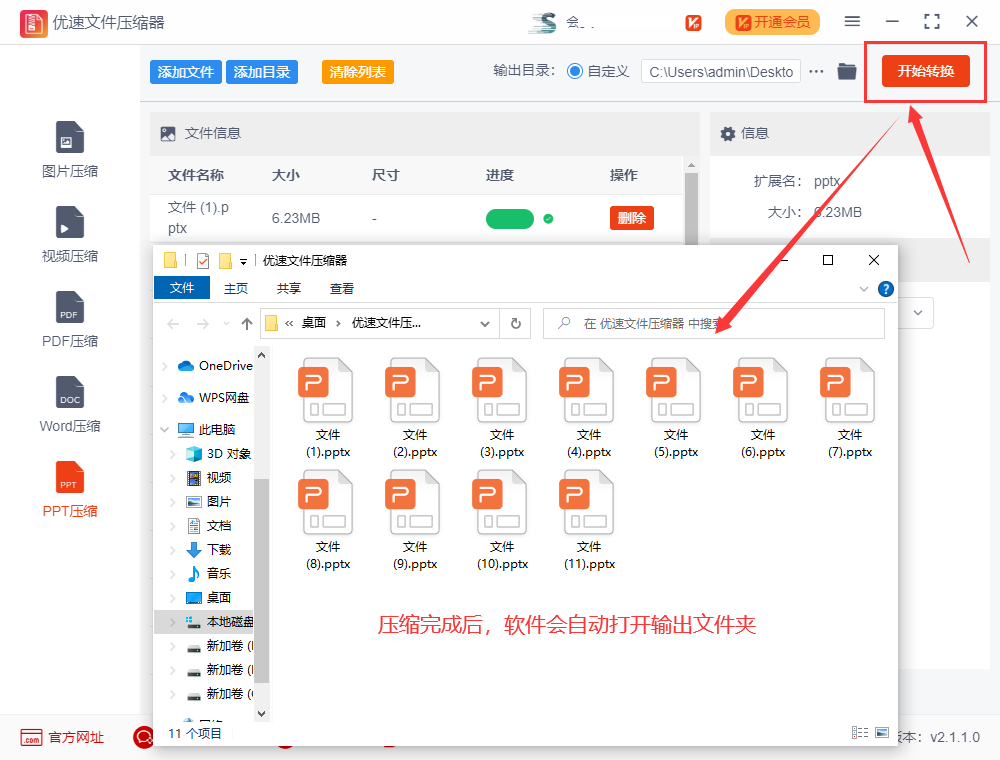Viewport: 1000px width, 760px height.
Task: Toggle properties checkmark in explorer quick access
Action: [203, 260]
